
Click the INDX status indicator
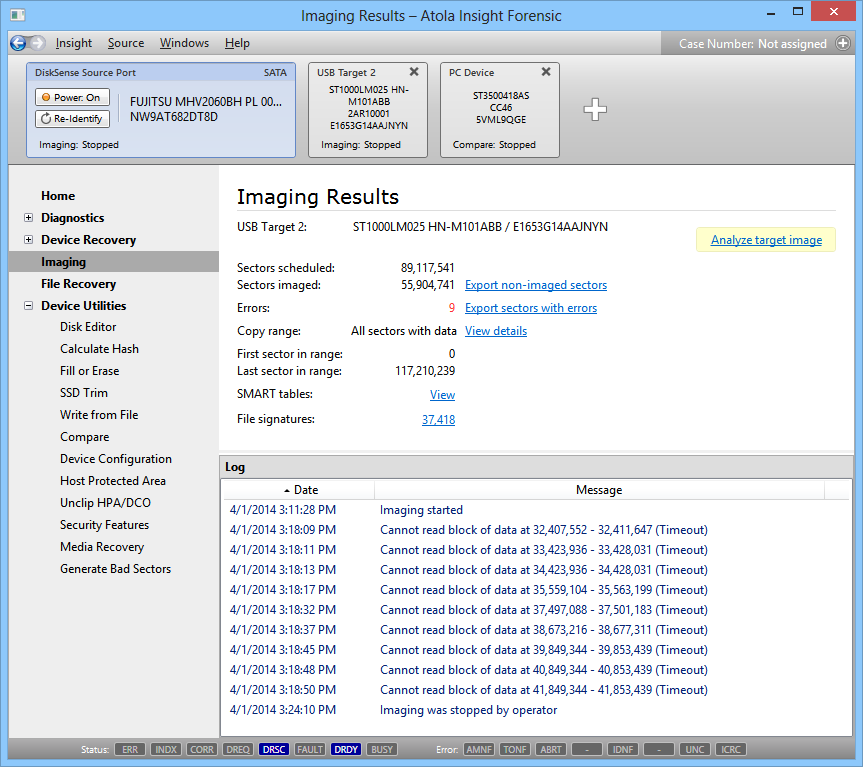(166, 749)
